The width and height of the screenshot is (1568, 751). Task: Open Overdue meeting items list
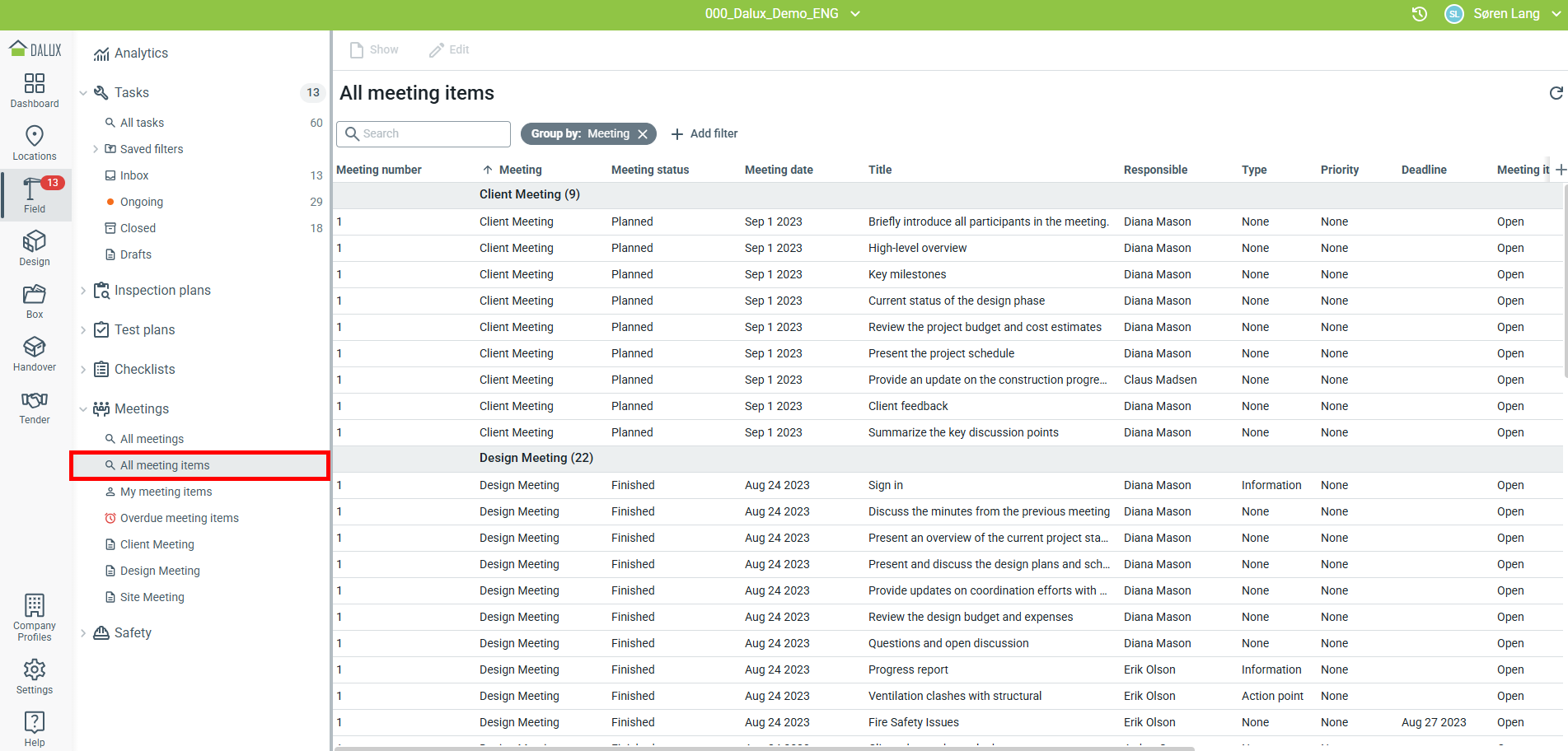tap(179, 518)
